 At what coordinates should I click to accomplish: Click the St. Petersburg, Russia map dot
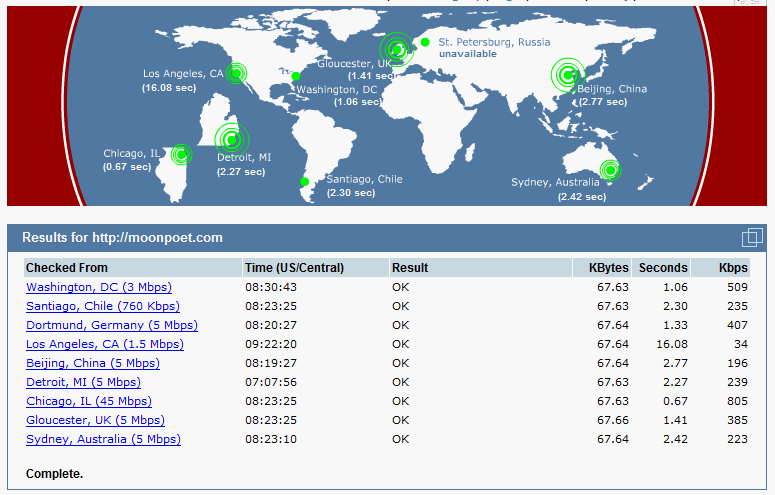(x=425, y=42)
